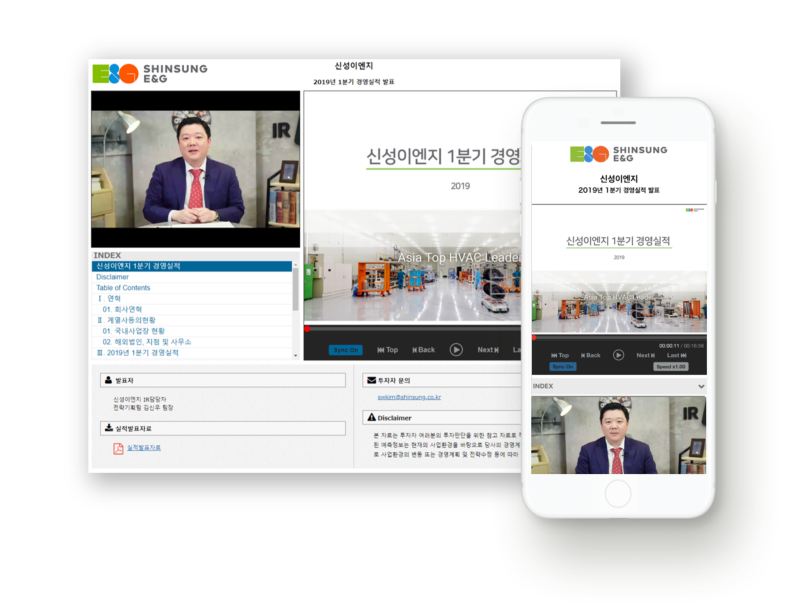The height and width of the screenshot is (614, 803).
Task: Seek on the phone player progress bar
Action: (x=619, y=337)
